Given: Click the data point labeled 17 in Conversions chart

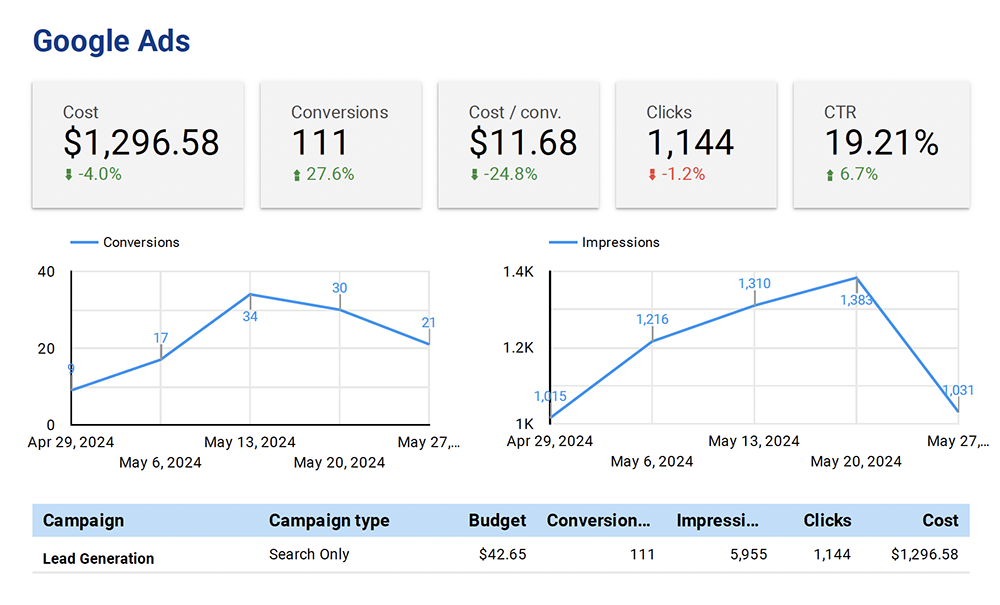Looking at the screenshot, I should (161, 360).
